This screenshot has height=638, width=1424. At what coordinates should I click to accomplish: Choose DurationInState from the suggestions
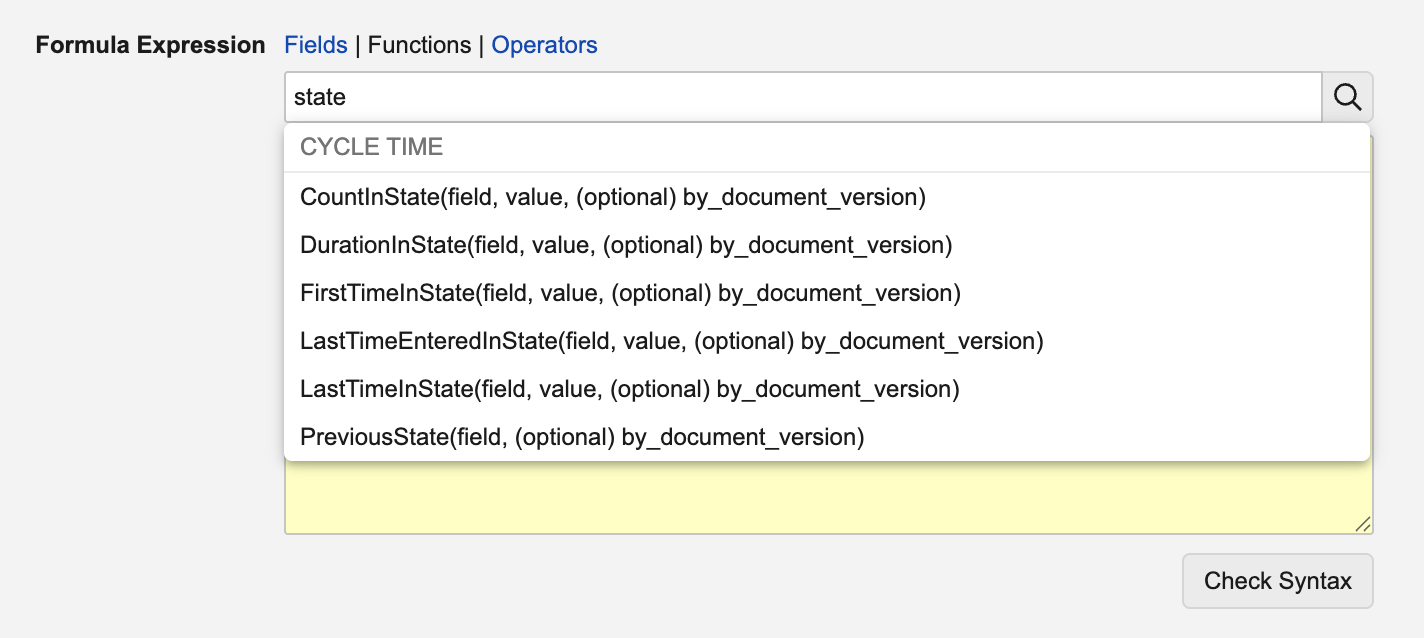(625, 245)
